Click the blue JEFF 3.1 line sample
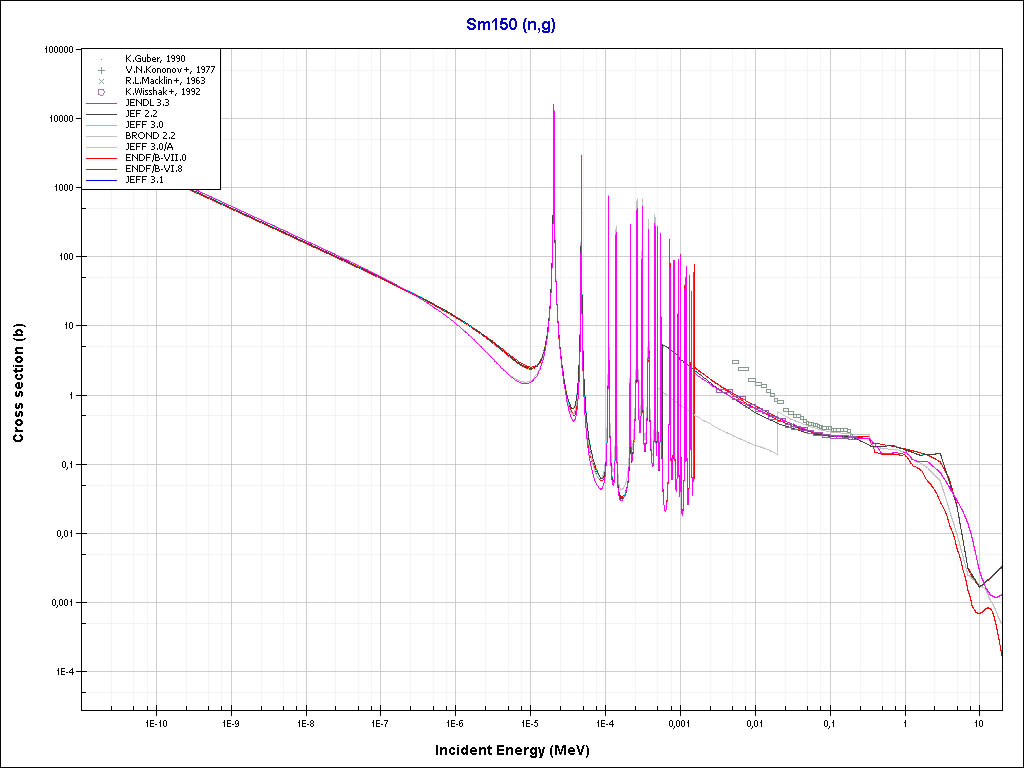The image size is (1024, 768). click(x=101, y=180)
